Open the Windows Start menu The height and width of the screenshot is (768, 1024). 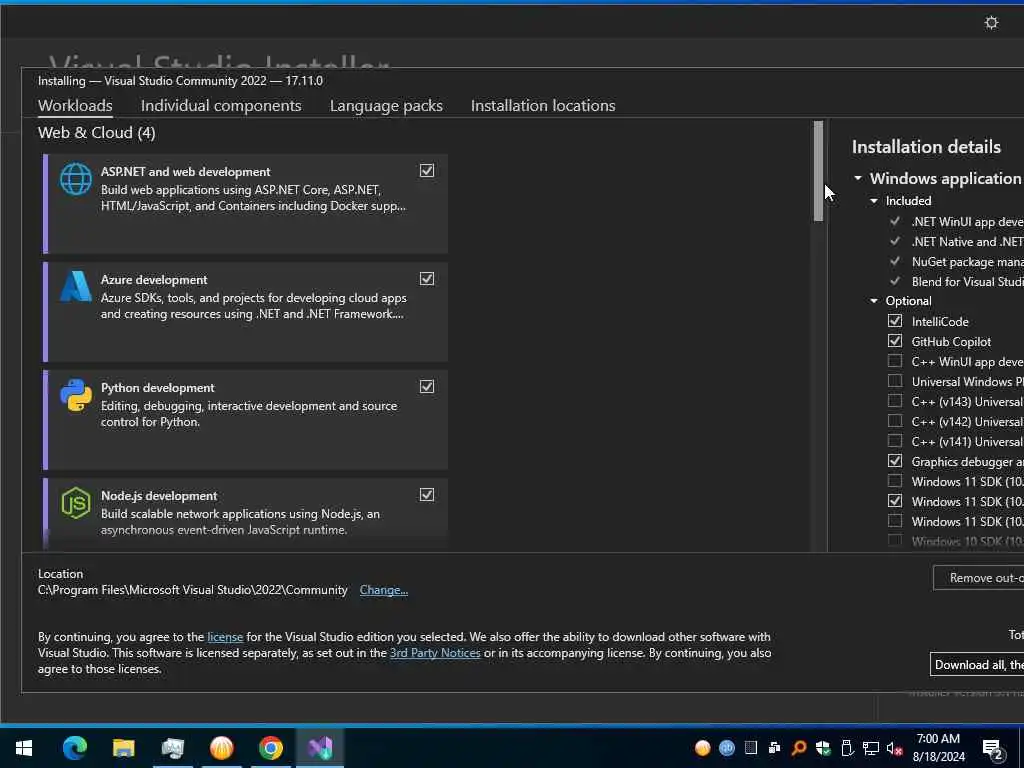[x=24, y=748]
